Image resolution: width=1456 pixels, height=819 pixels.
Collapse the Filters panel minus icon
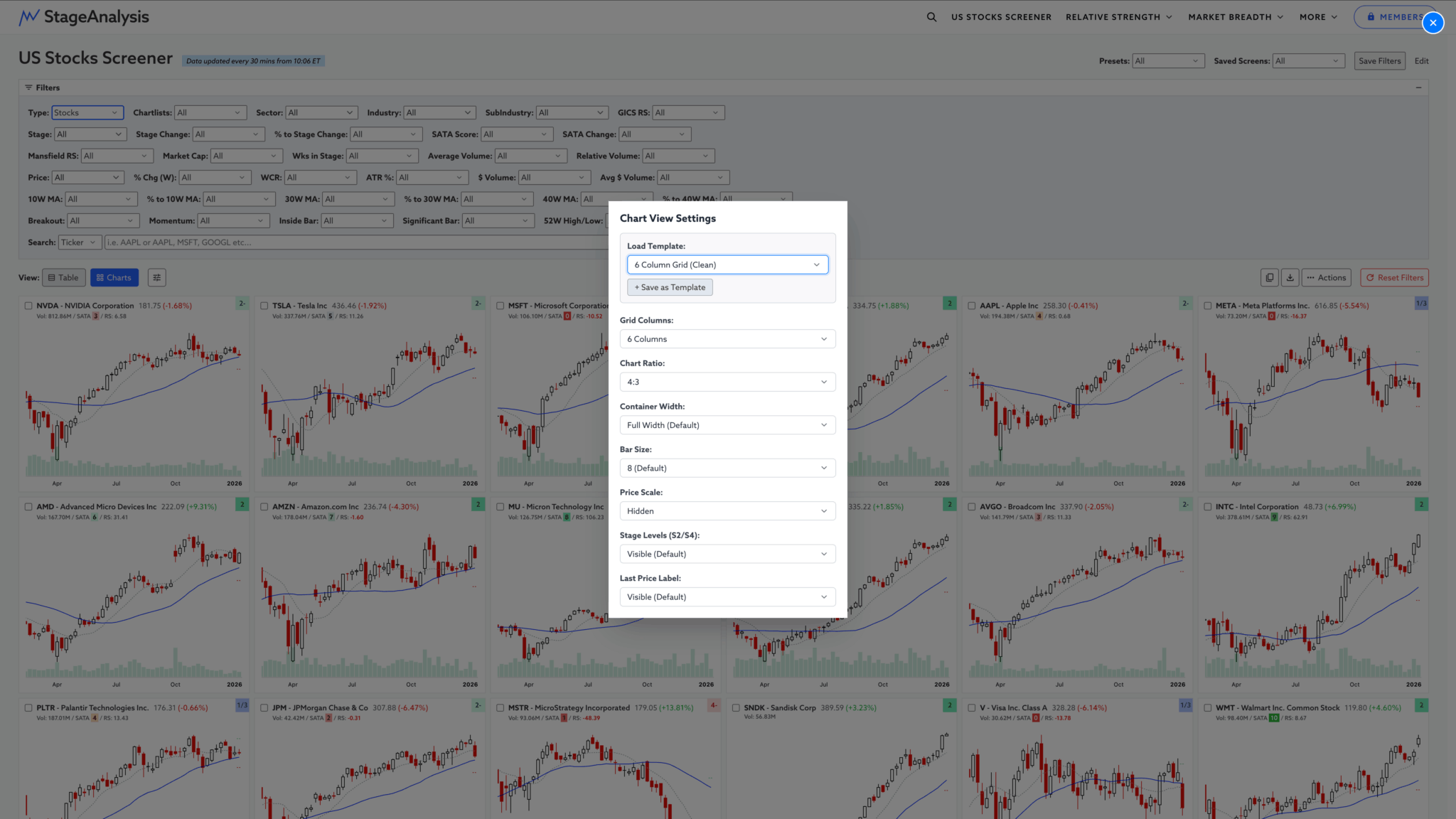click(1418, 88)
